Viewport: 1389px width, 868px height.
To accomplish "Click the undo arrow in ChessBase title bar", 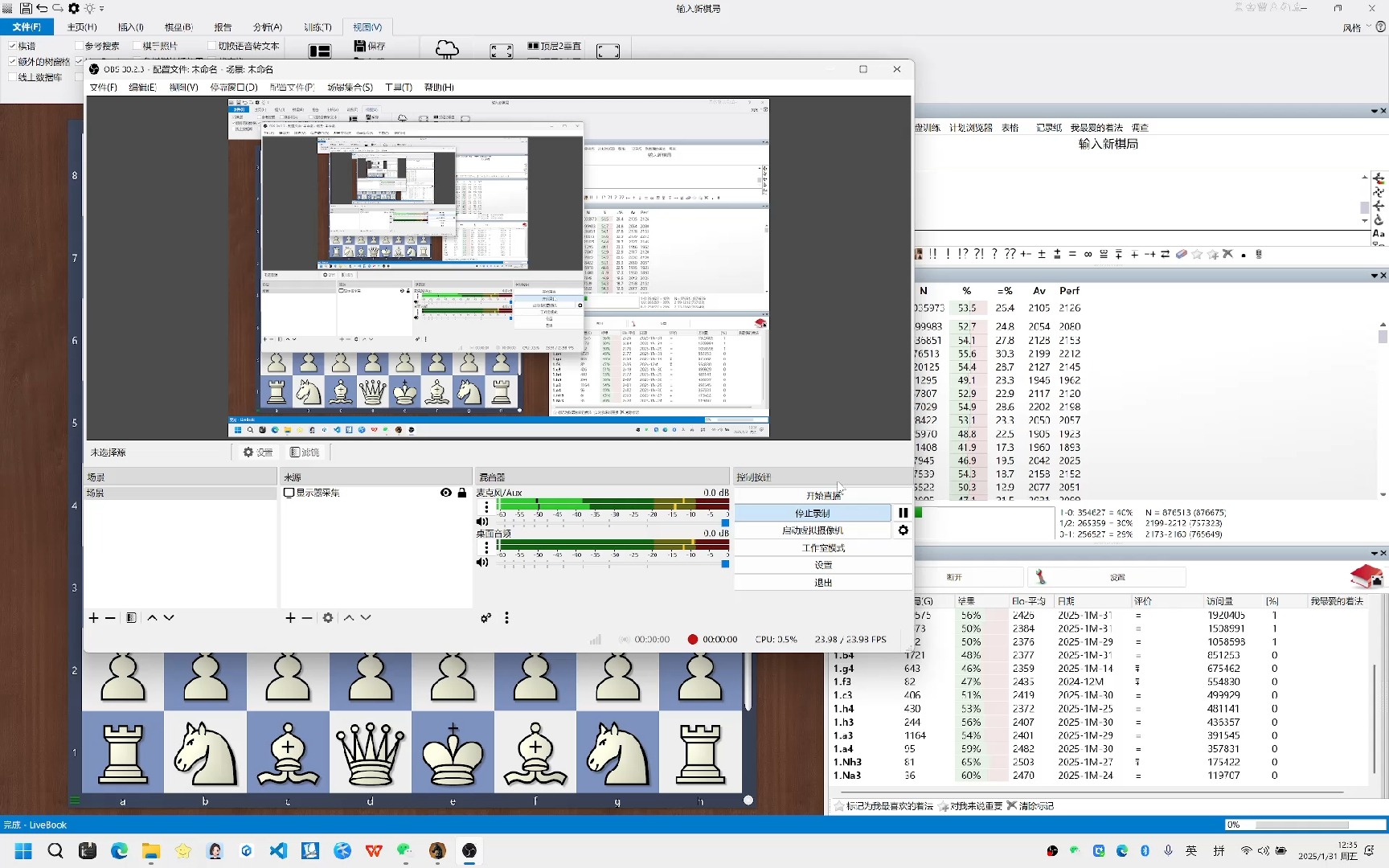I will click(42, 8).
